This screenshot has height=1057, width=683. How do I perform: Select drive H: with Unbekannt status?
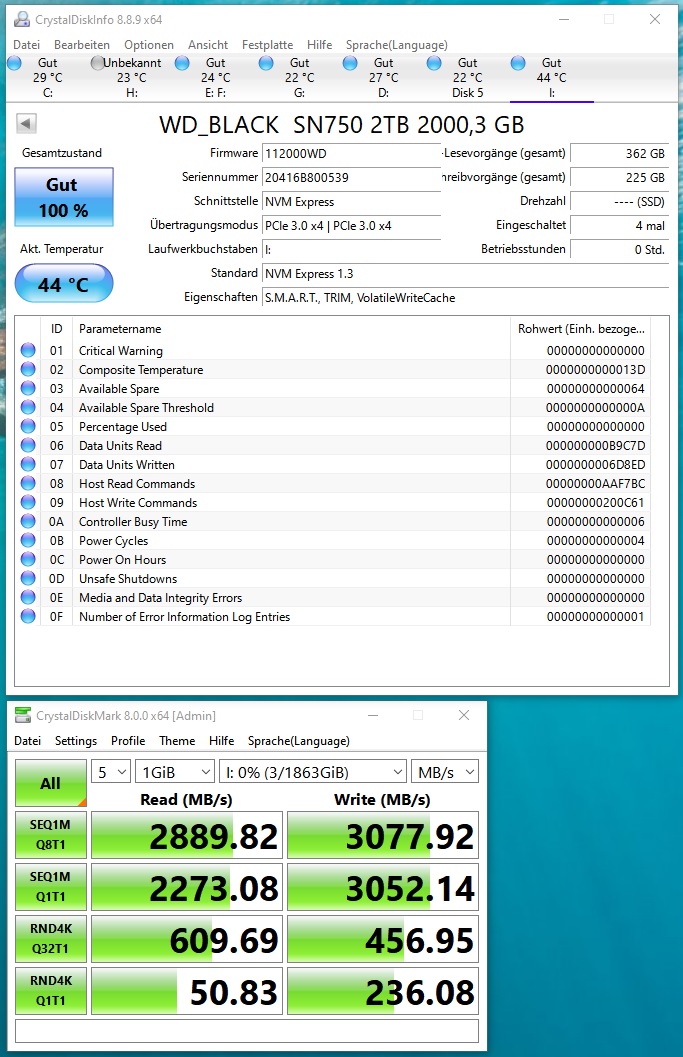pyautogui.click(x=131, y=78)
